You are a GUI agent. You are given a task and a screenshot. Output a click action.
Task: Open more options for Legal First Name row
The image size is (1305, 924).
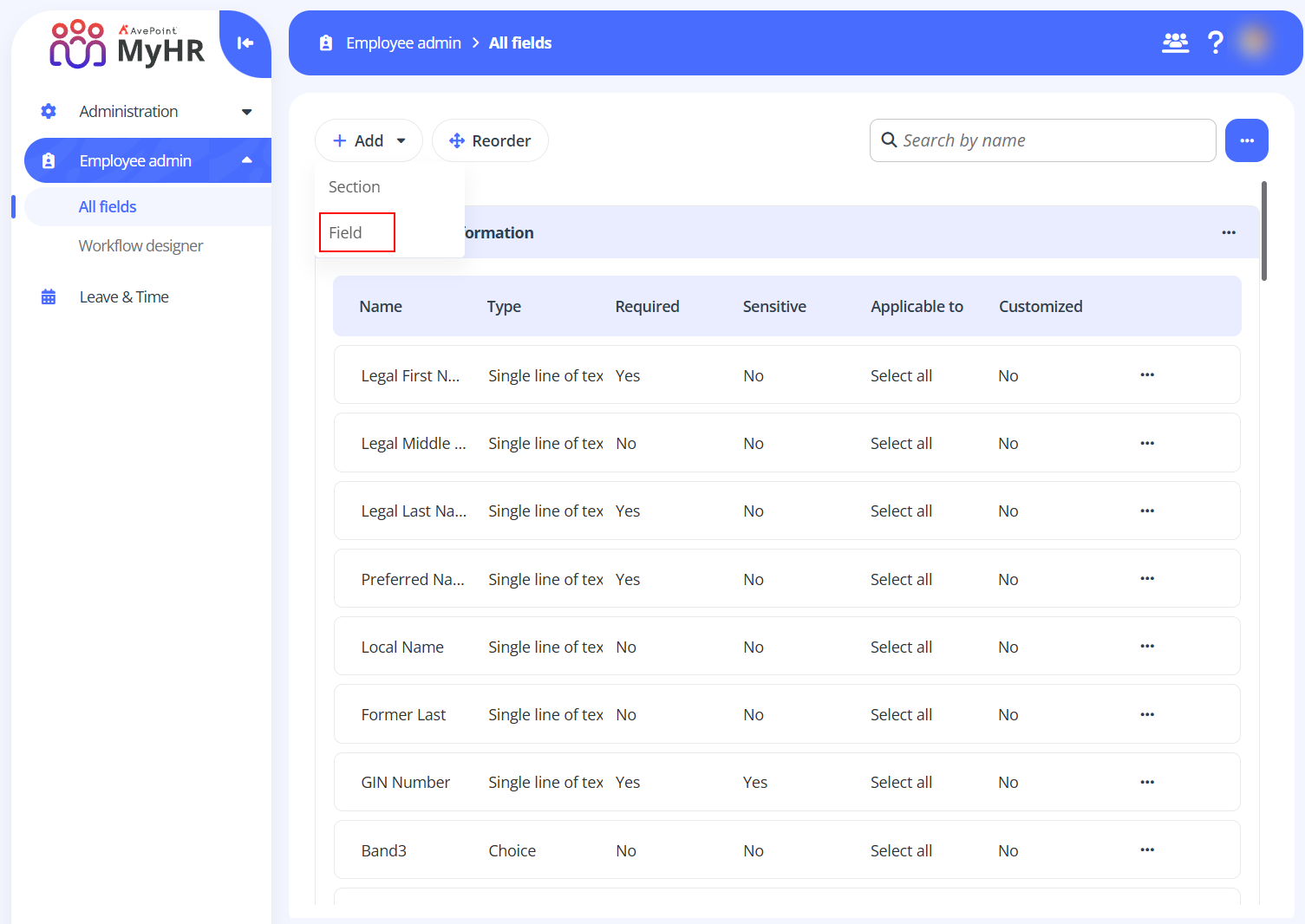[1147, 375]
